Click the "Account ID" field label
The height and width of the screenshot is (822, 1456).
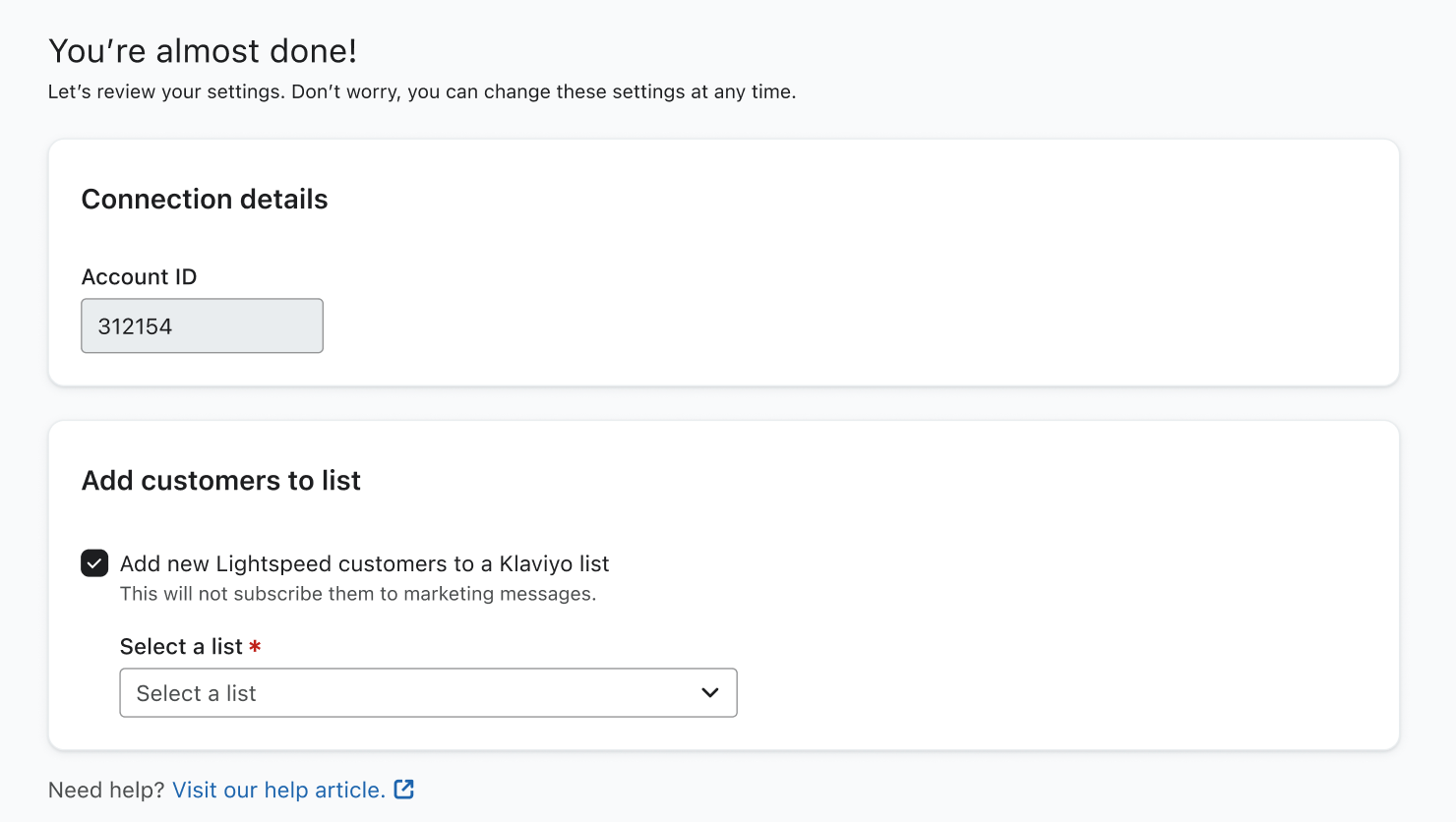139,277
